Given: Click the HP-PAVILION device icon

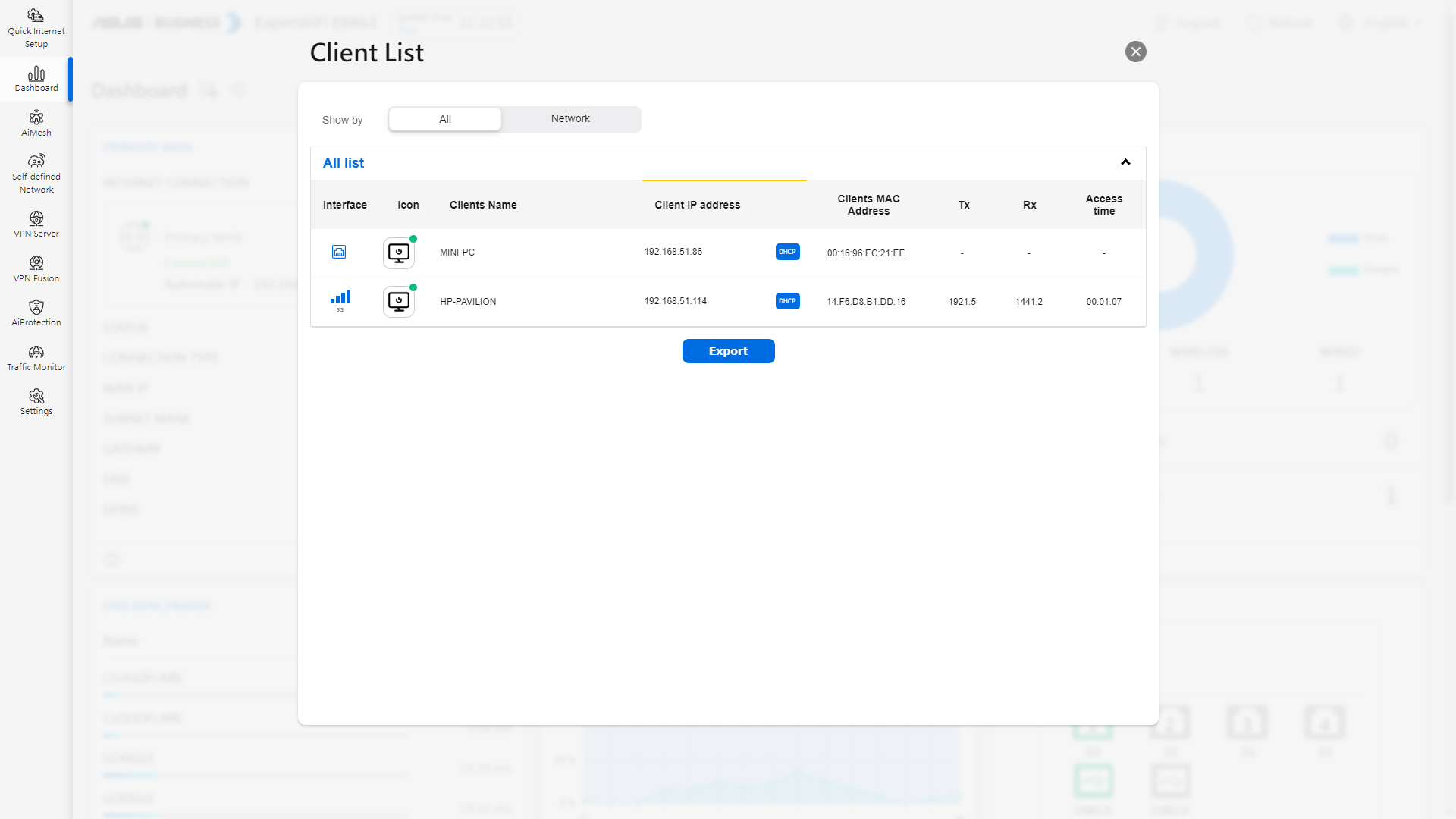Looking at the screenshot, I should click(x=398, y=302).
